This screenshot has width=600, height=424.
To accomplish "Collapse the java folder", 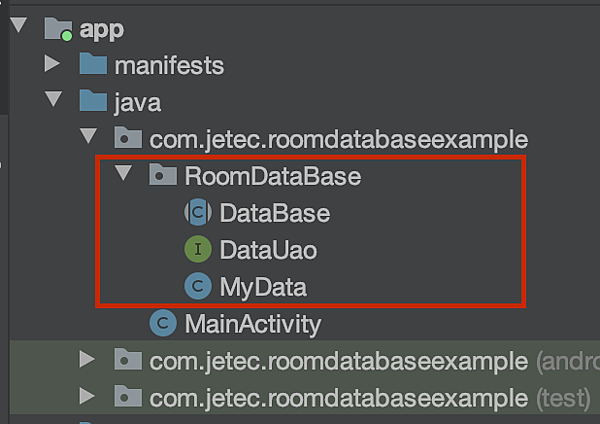I will 53,98.
